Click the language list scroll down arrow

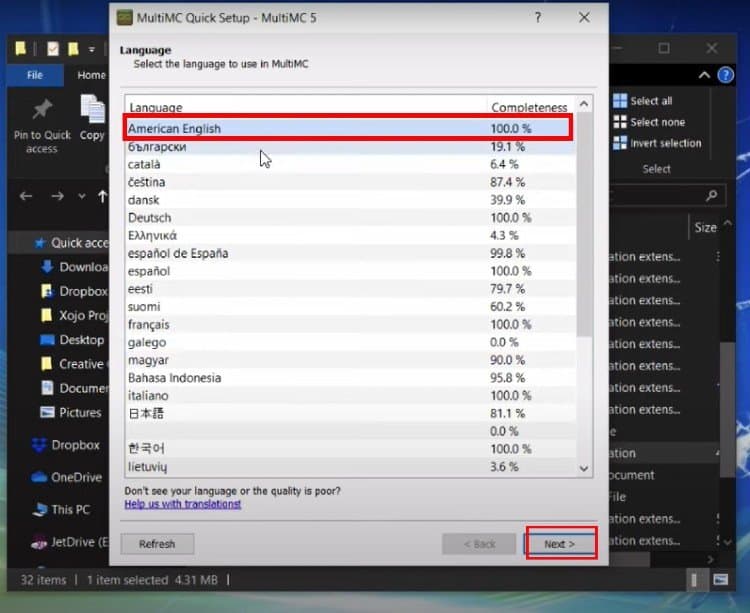point(584,469)
